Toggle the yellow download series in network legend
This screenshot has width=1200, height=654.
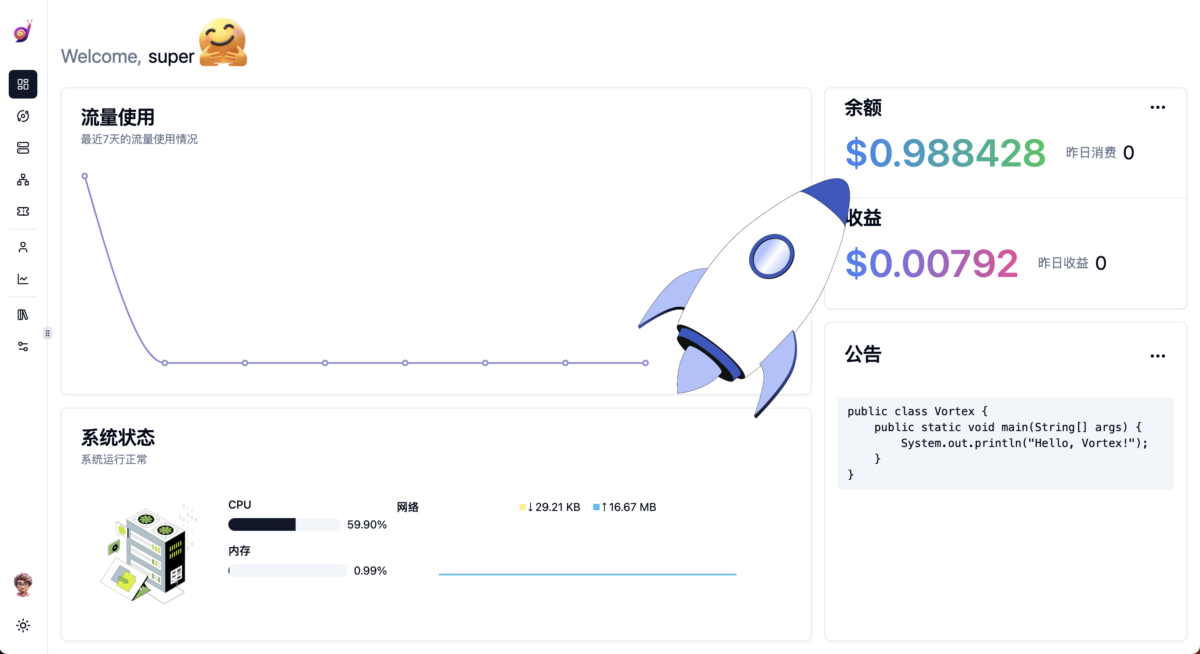tap(550, 507)
